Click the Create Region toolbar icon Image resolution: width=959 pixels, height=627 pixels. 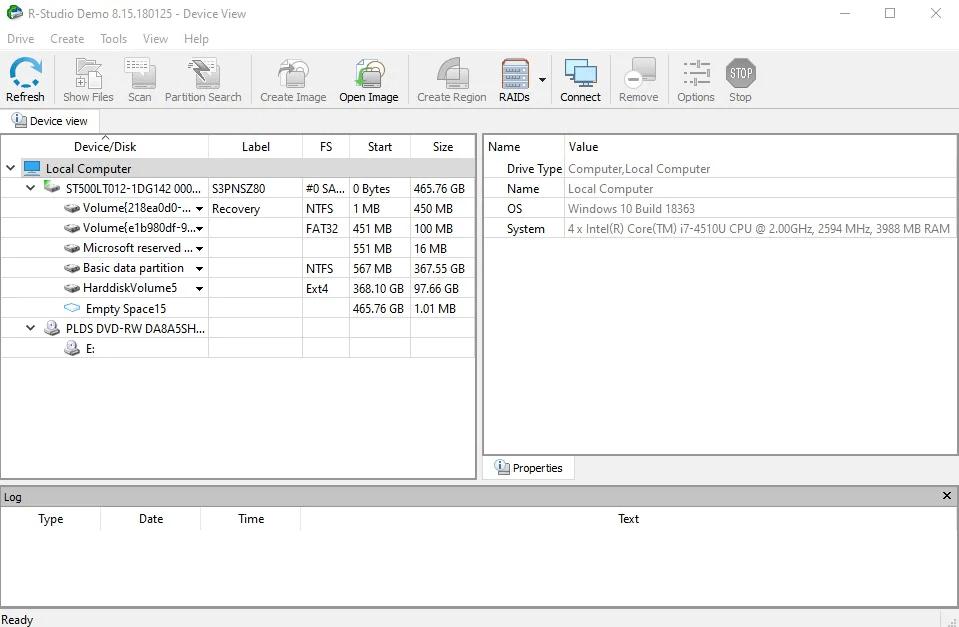[x=452, y=73]
